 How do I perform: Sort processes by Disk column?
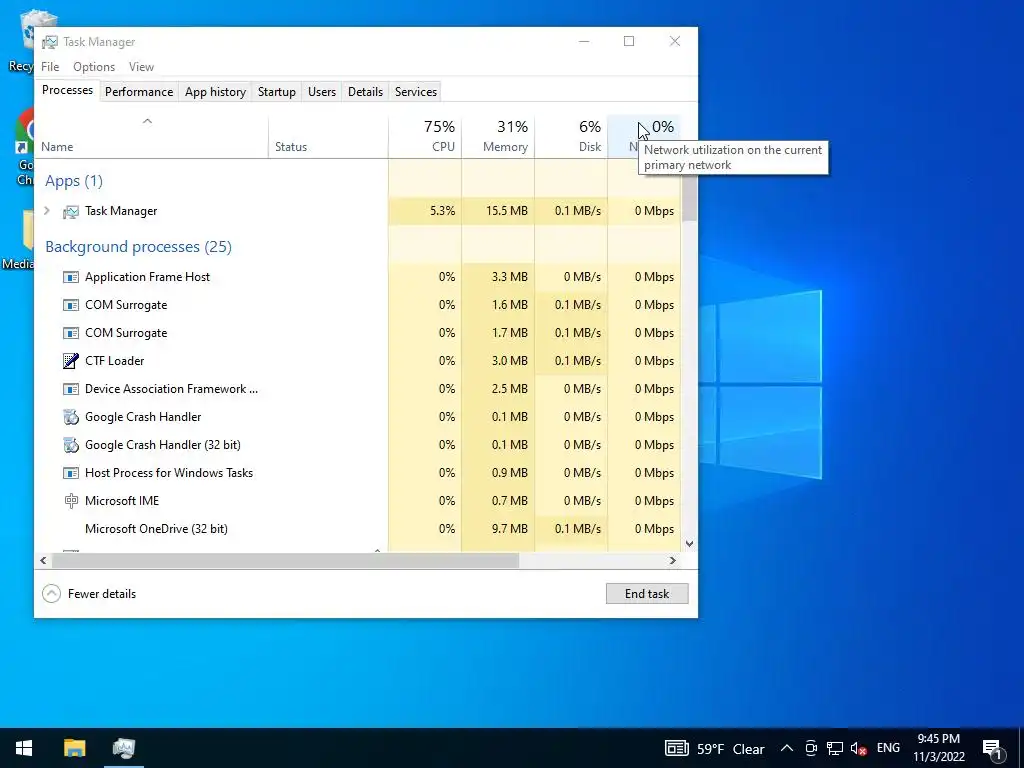point(571,137)
